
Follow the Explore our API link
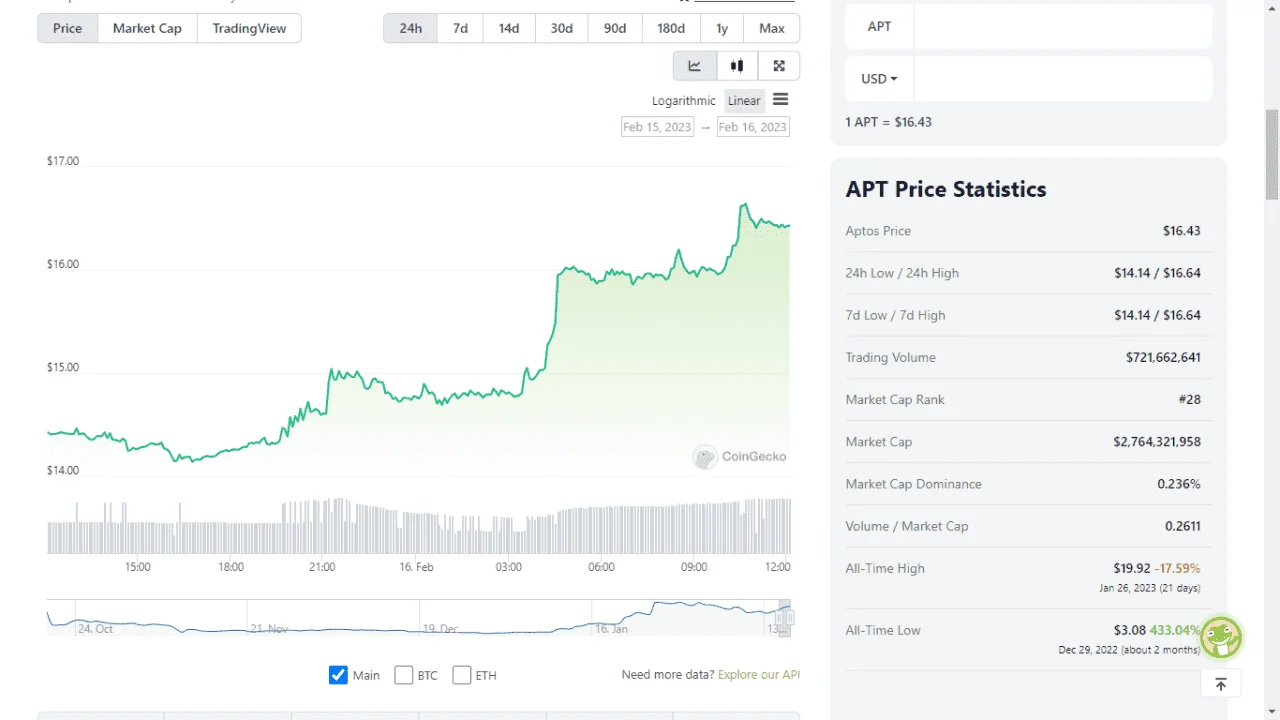click(x=759, y=675)
